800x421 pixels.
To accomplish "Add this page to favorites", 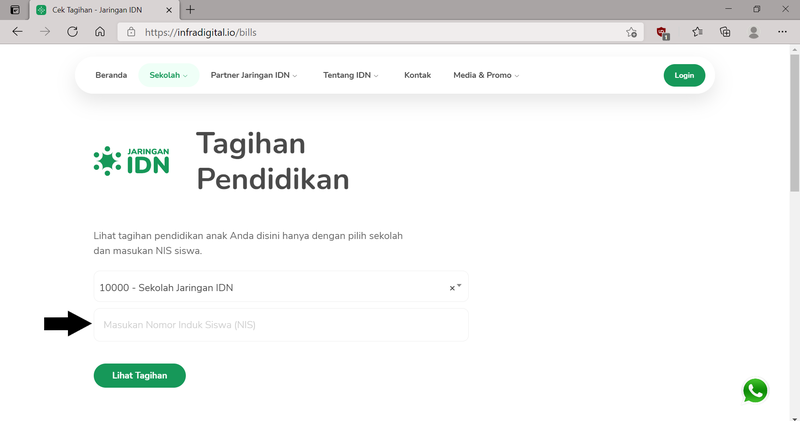I will 631,32.
